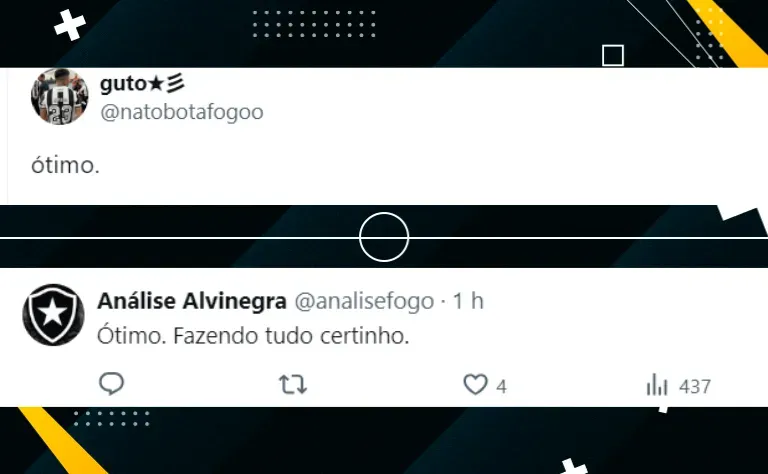Screen dimensions: 768x474
Task: Click the guto profile picture
Action: [x=60, y=96]
